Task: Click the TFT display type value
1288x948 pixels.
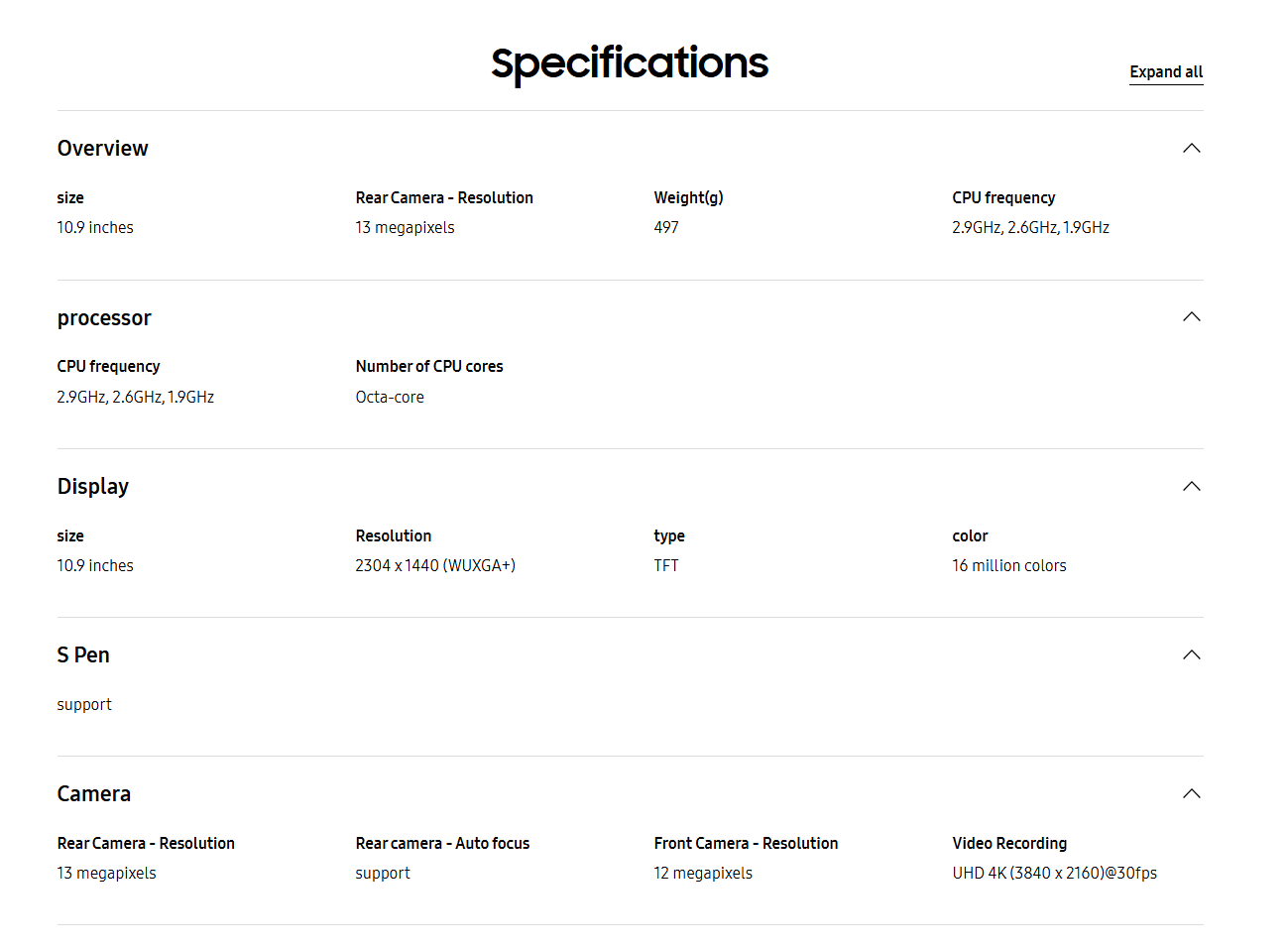Action: click(x=666, y=566)
